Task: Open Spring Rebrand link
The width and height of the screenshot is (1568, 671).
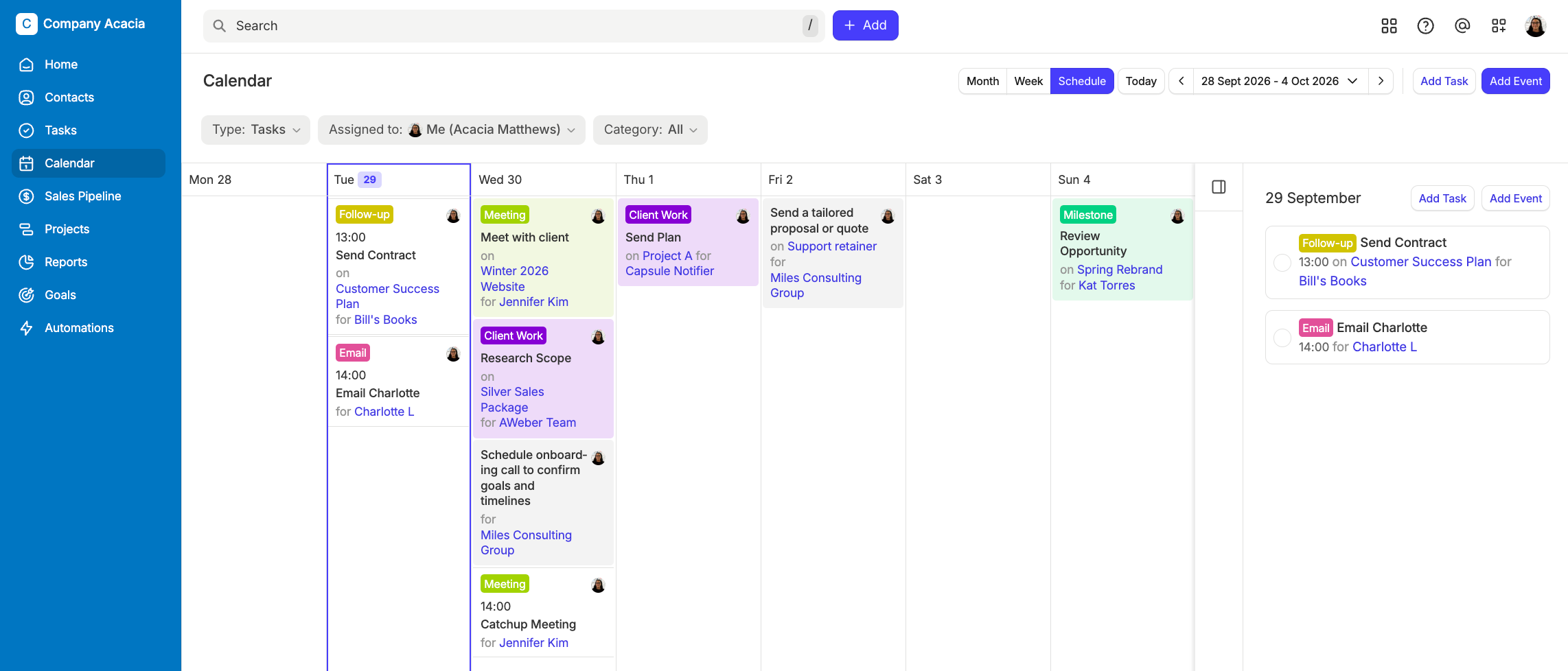Action: point(1120,270)
